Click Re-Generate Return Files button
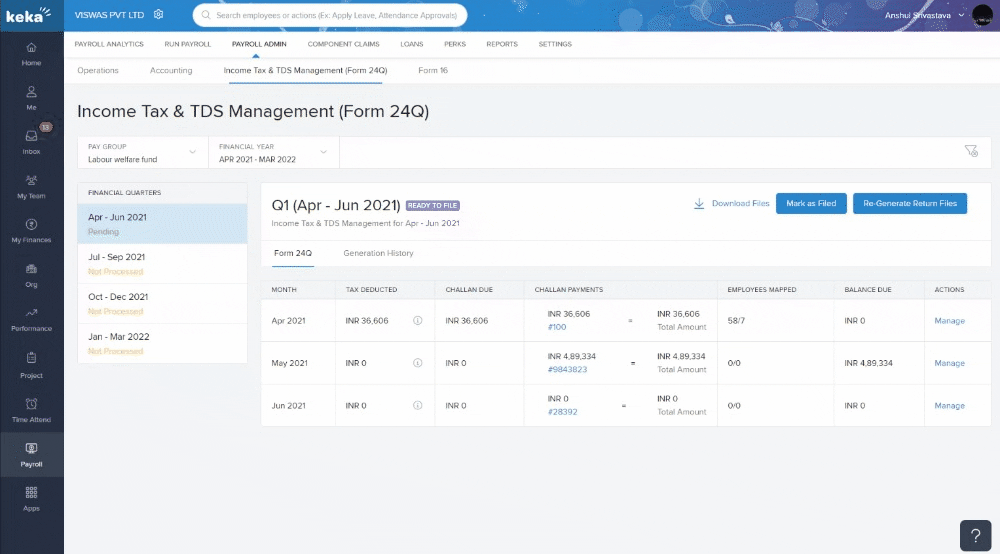The width and height of the screenshot is (1000, 554). point(909,203)
